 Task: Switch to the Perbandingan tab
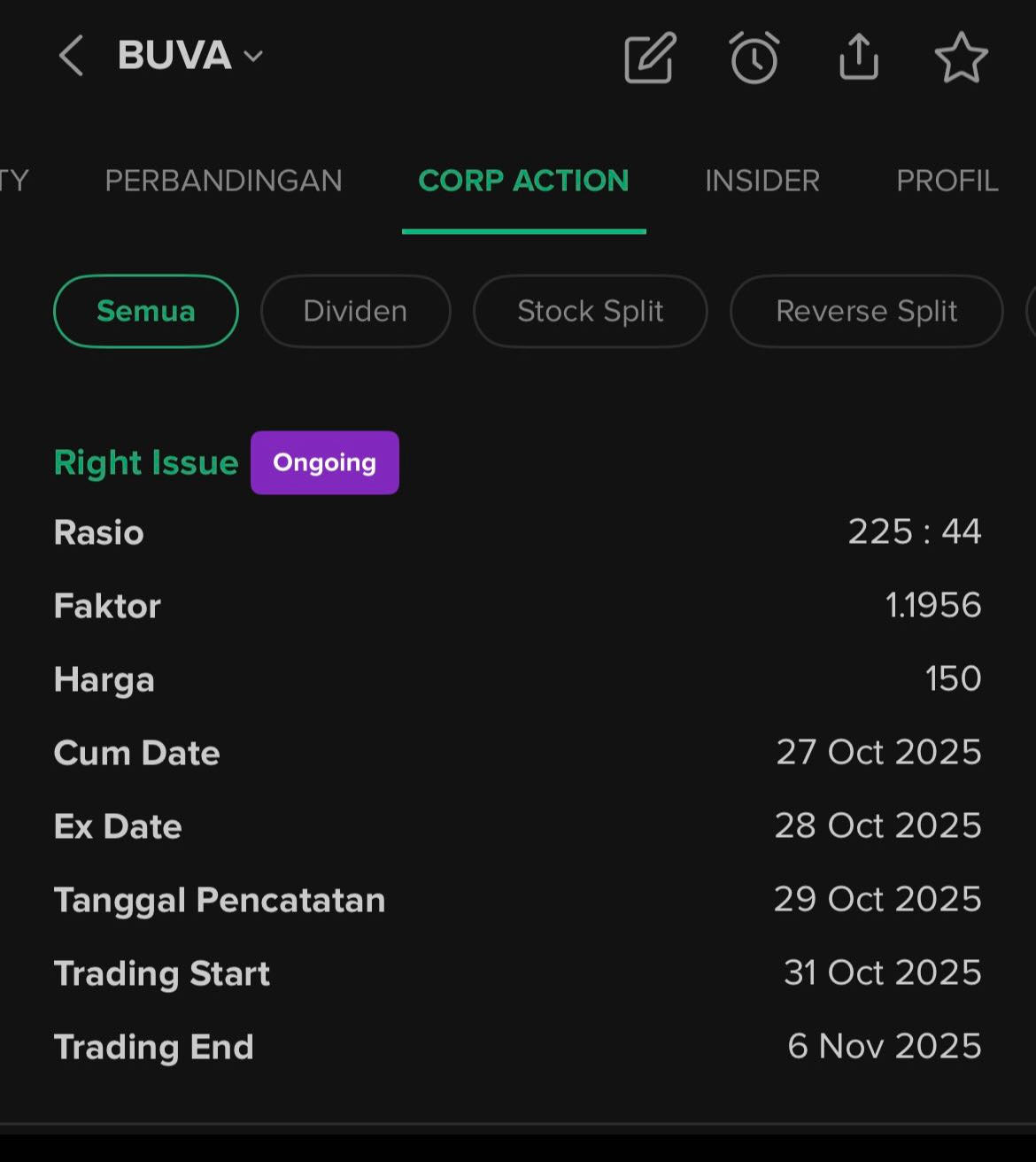pos(223,181)
